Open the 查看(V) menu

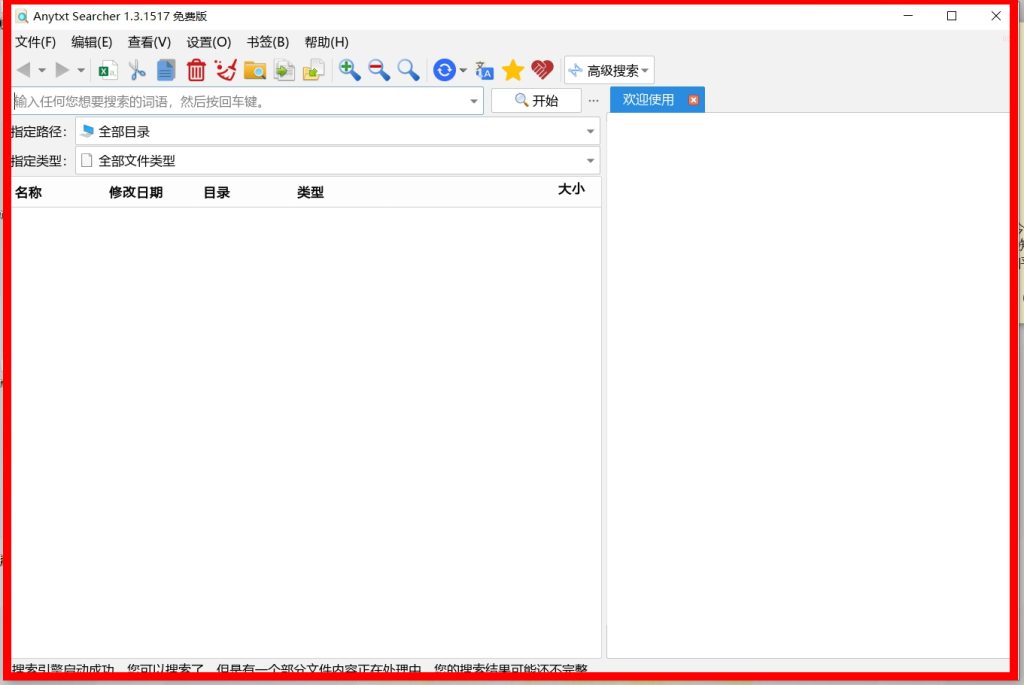tap(149, 42)
